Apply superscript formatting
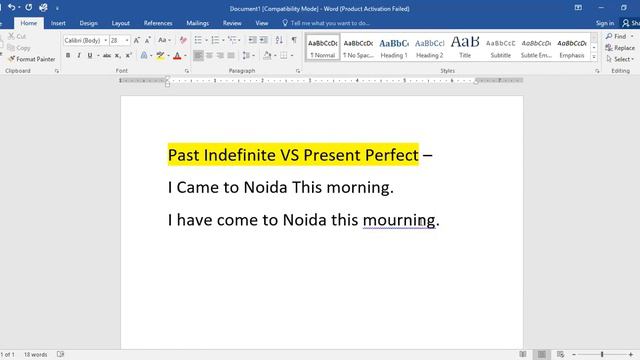640x360 pixels. click(x=128, y=56)
